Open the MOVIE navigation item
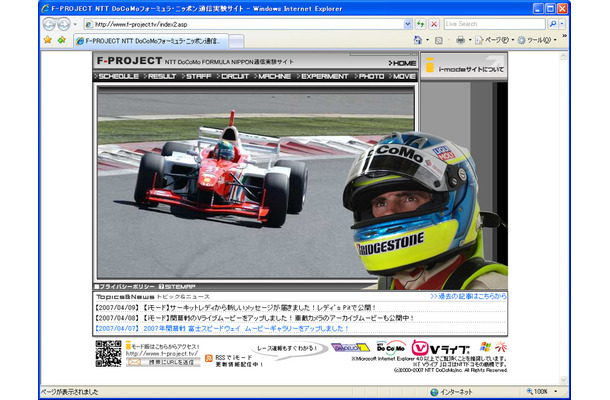The width and height of the screenshot is (610, 400). [402, 76]
